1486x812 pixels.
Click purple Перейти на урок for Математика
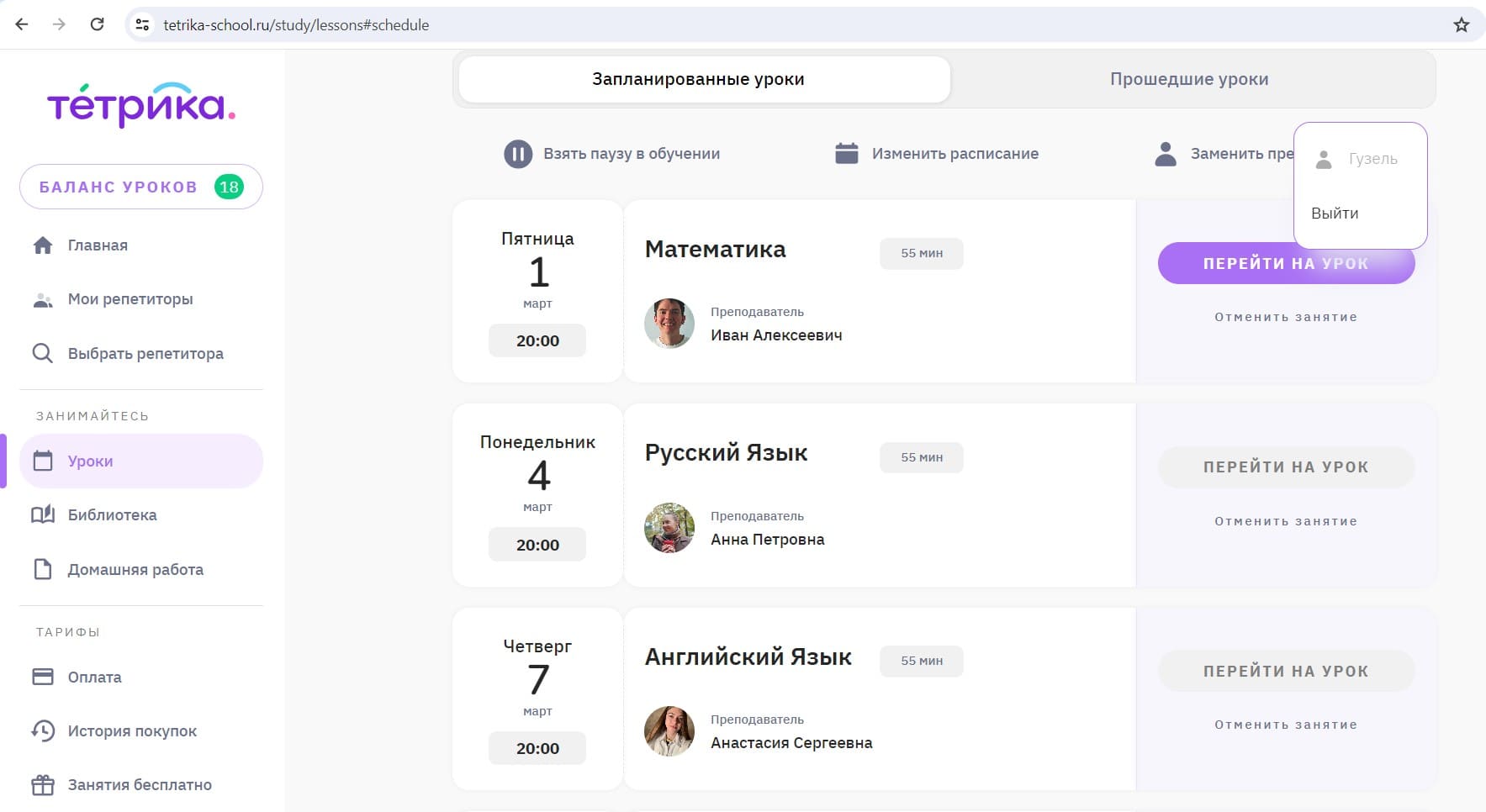1286,264
